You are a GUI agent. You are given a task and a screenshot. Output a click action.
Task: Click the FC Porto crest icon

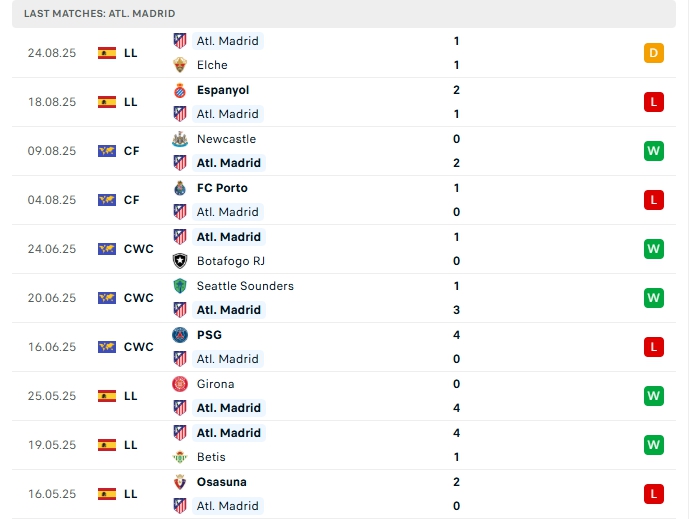tap(180, 188)
